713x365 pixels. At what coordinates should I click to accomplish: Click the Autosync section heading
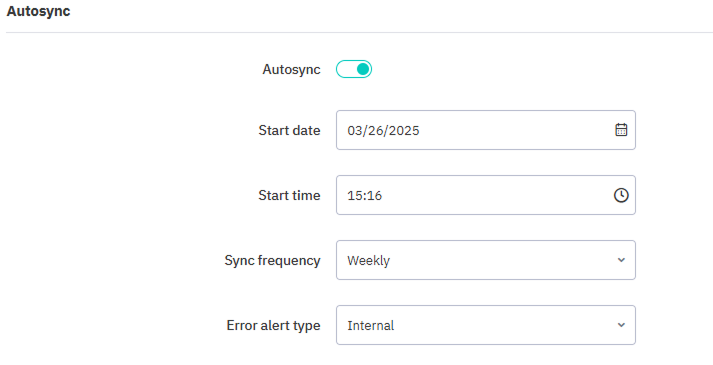(x=38, y=11)
